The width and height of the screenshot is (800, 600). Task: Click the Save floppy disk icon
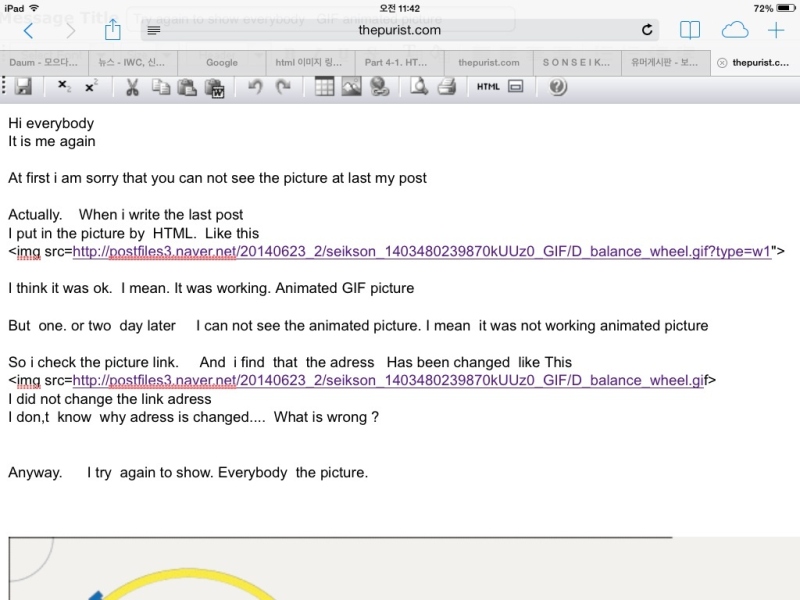[x=23, y=87]
